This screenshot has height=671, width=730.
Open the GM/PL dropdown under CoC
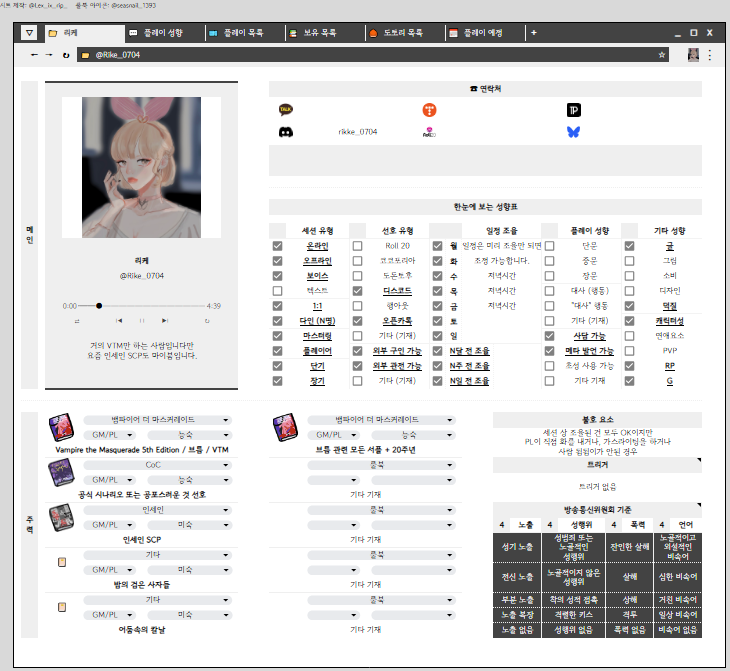(x=110, y=480)
